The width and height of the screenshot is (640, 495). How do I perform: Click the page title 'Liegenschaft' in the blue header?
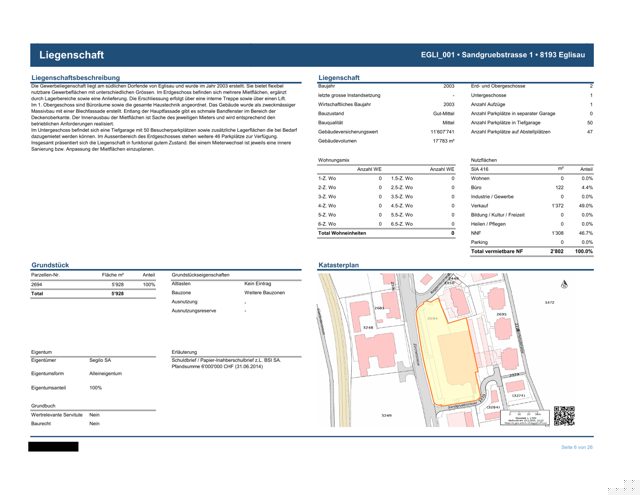[71, 55]
